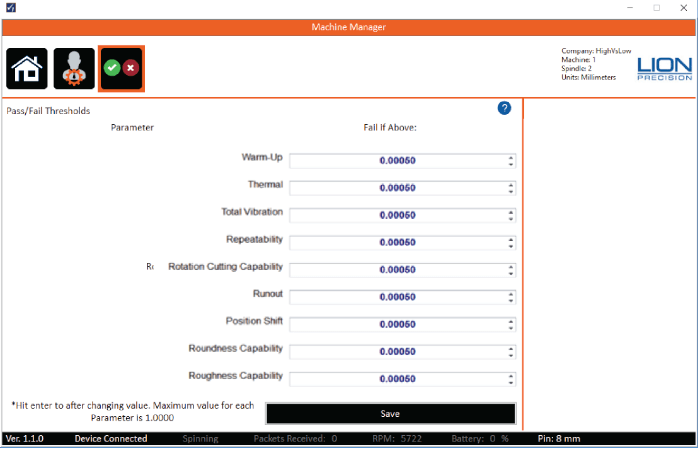Click the Parameter column header
This screenshot has width=700, height=449.
132,128
